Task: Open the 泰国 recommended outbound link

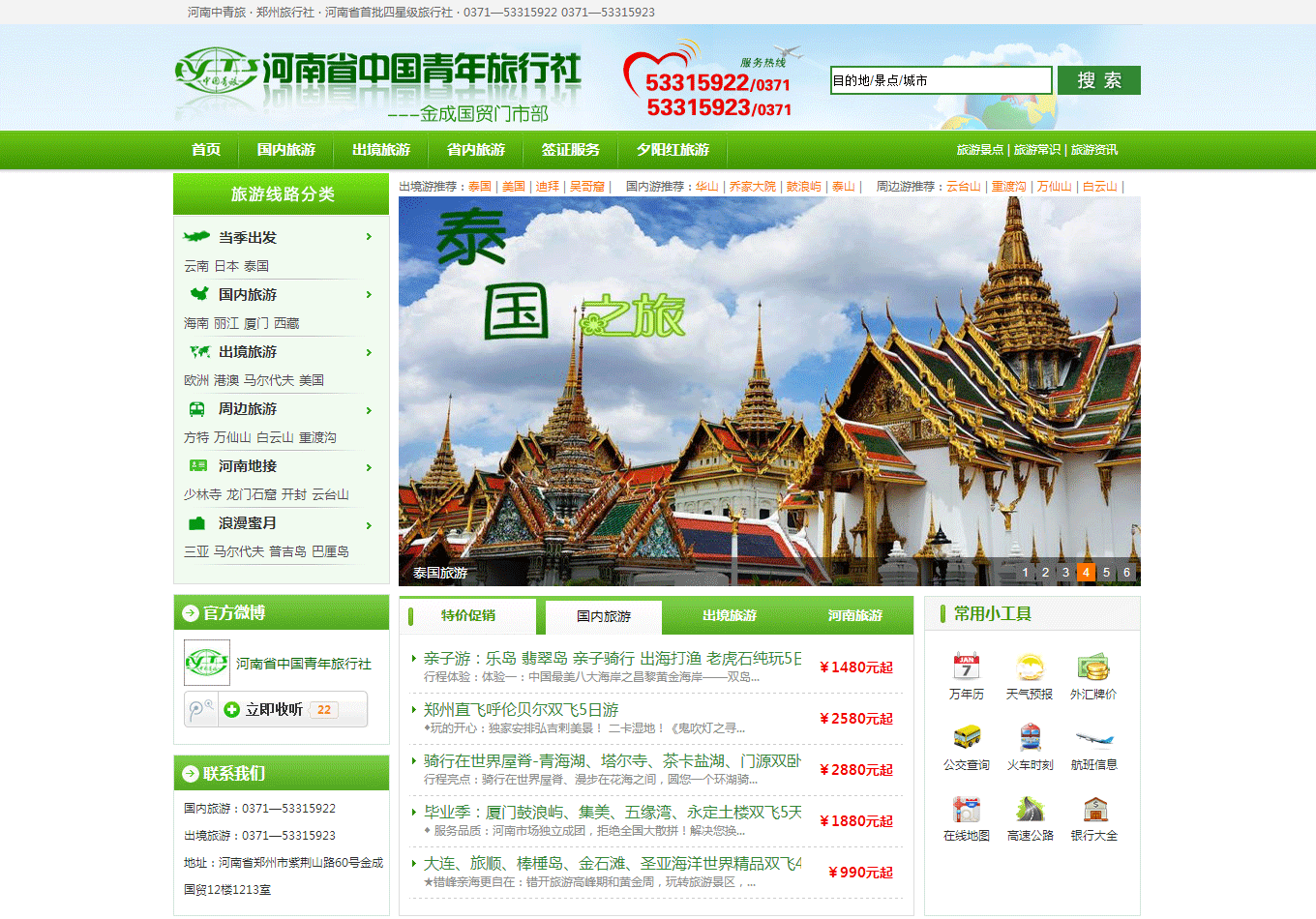Action: coord(480,187)
